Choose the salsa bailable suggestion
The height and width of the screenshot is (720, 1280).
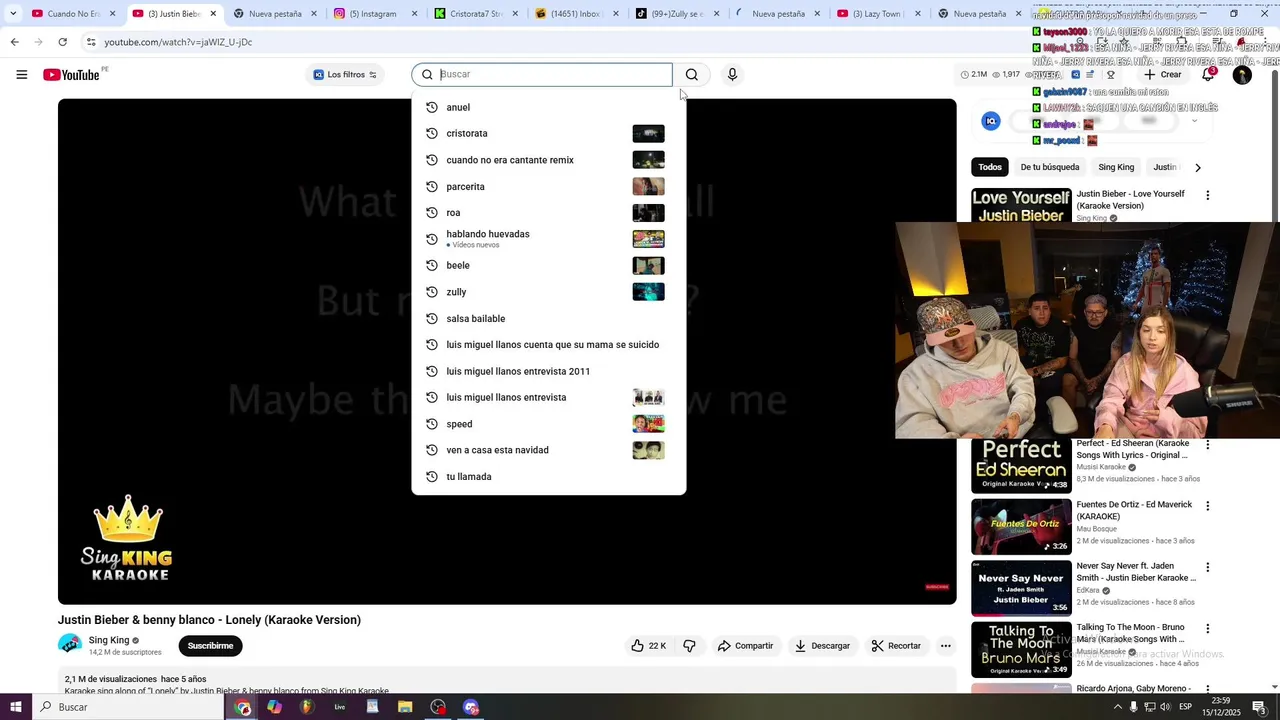tap(548, 318)
